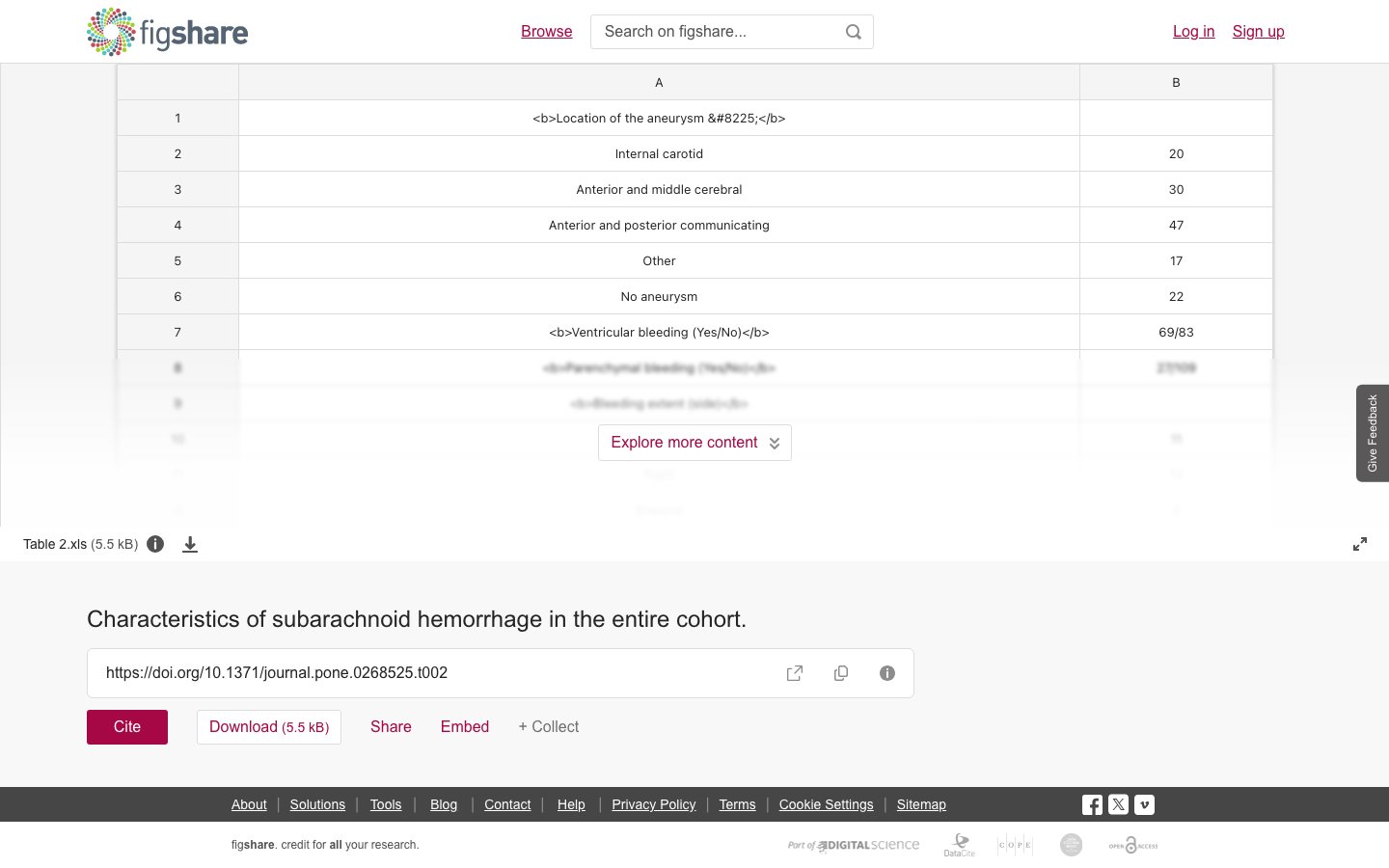Open the DataCite logo link
The image size is (1389, 868).
pos(960,845)
